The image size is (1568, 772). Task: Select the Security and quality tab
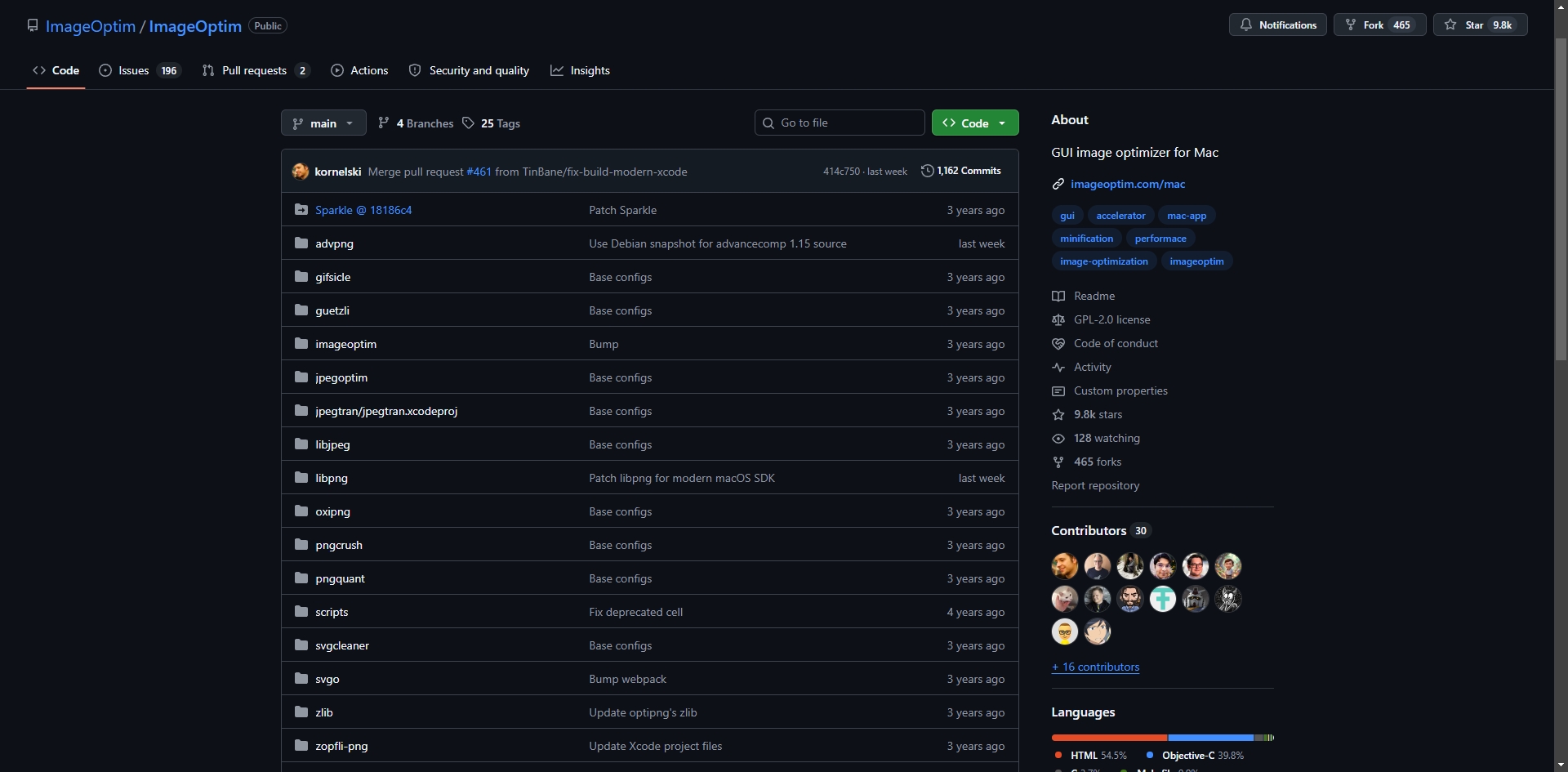coord(470,70)
